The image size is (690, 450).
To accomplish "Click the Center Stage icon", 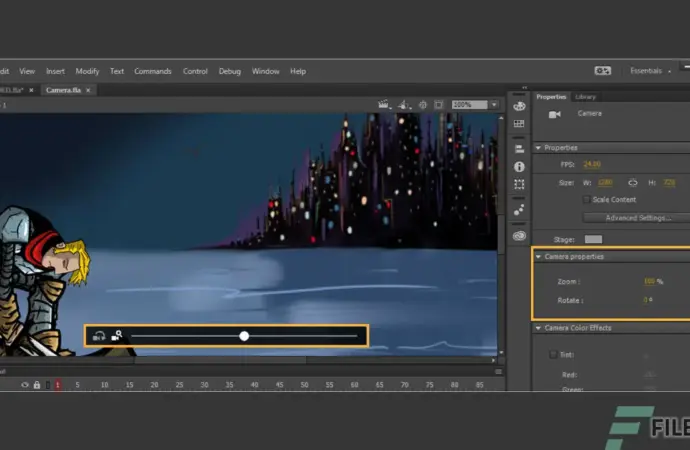I will [423, 105].
